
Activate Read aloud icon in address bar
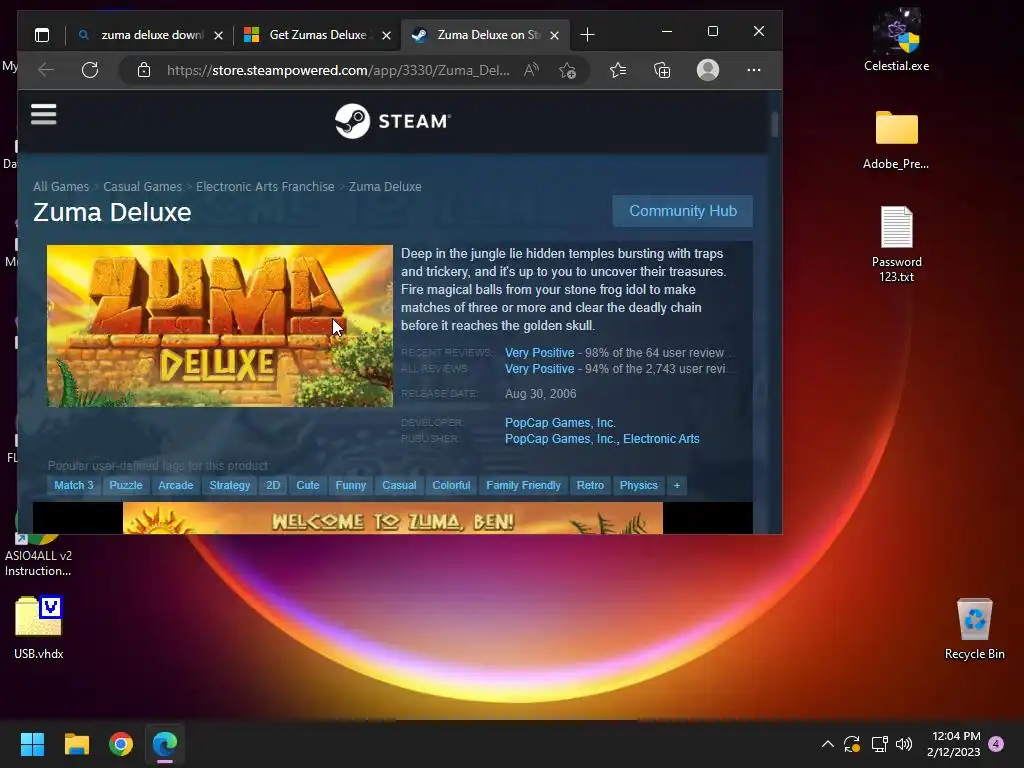coord(532,70)
